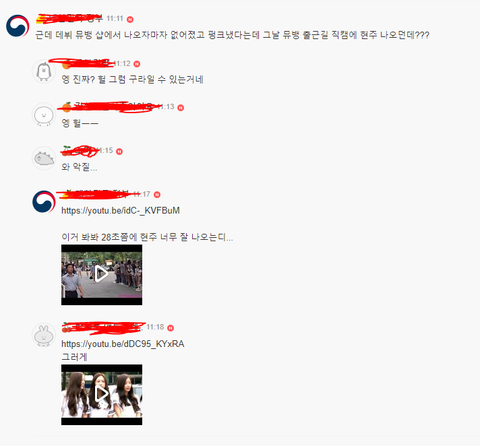Click the ghost-shaped avatar on the 11:12 reply

44,71
